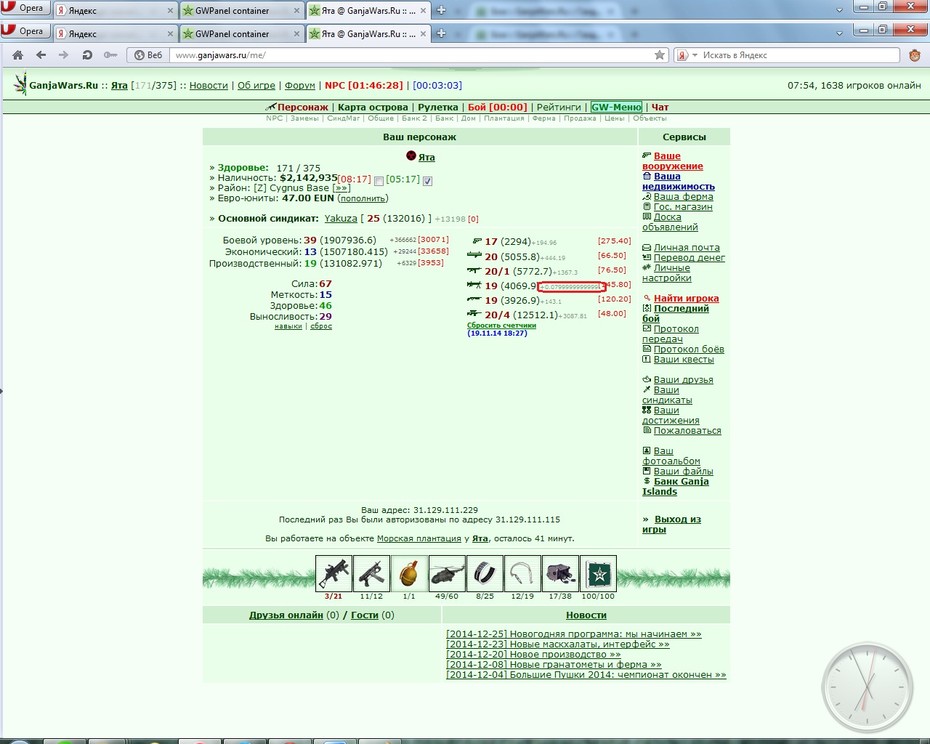Viewport: 930px width, 744px height.
Task: Open Найти игрока service link
Action: point(686,298)
